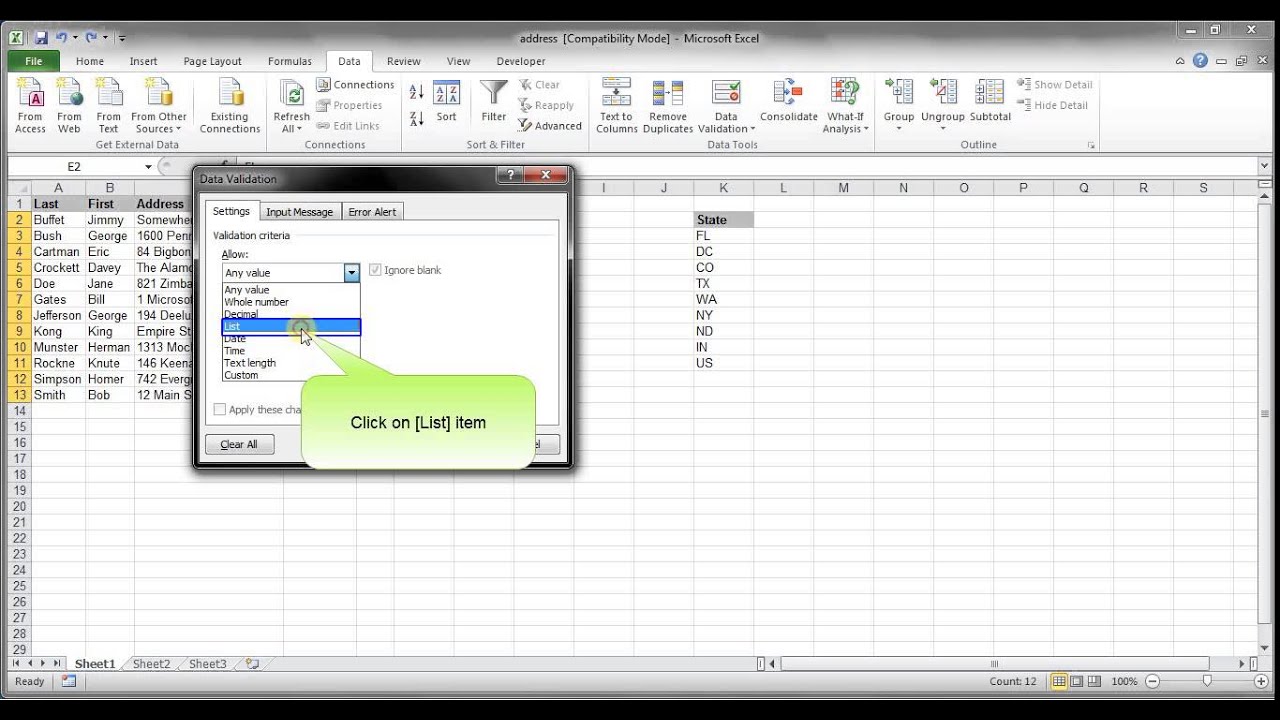
Task: Switch to Input Message tab
Action: pos(299,212)
